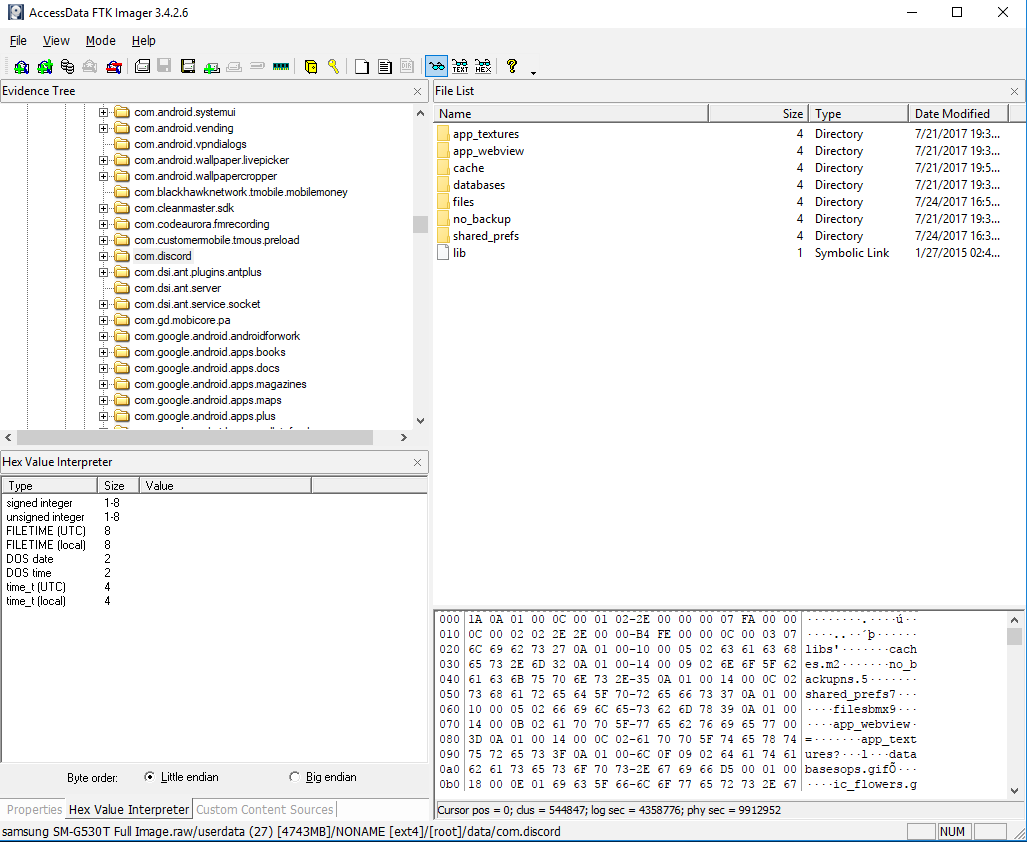This screenshot has width=1027, height=842.
Task: Click the Add Evidence Item toolbar icon
Action: pyautogui.click(x=22, y=66)
